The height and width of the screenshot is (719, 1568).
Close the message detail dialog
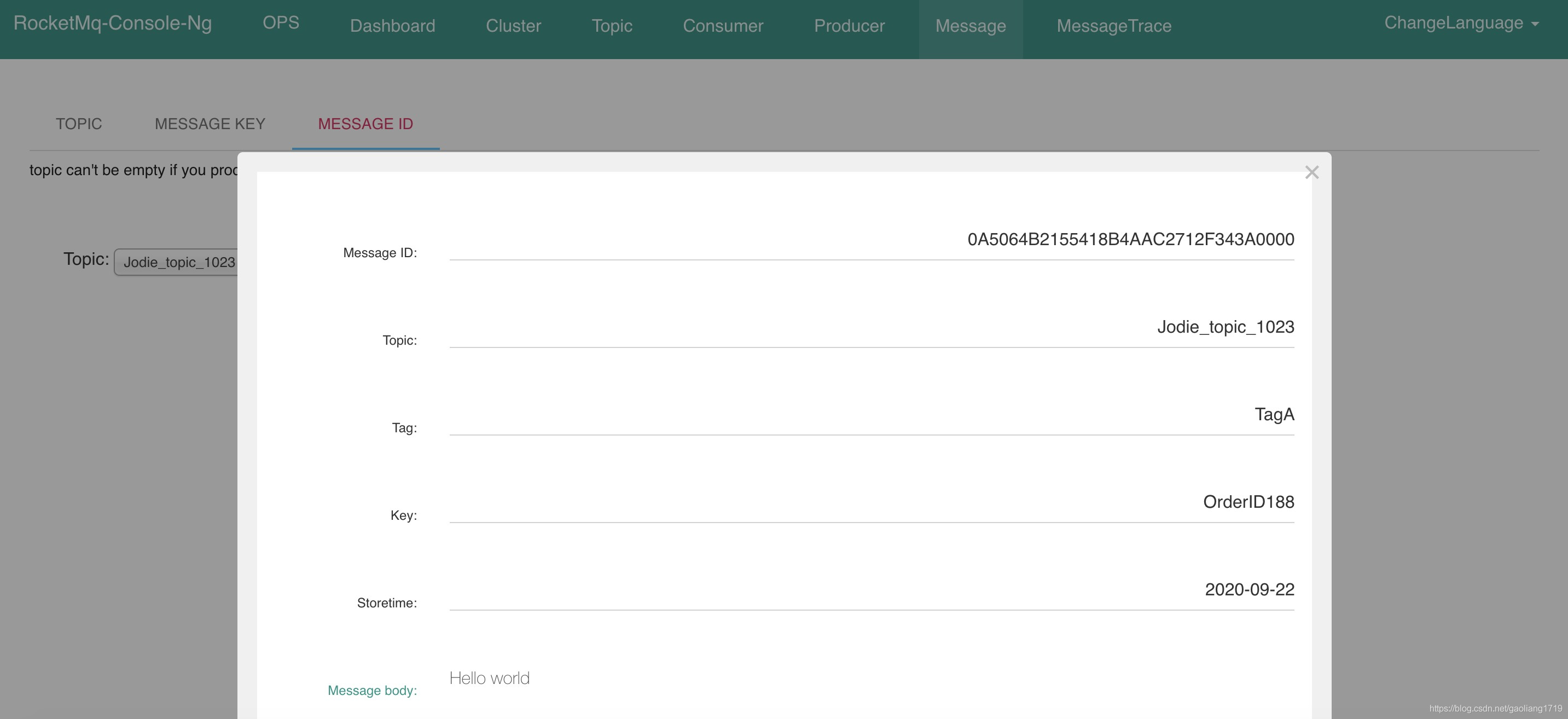click(x=1312, y=172)
